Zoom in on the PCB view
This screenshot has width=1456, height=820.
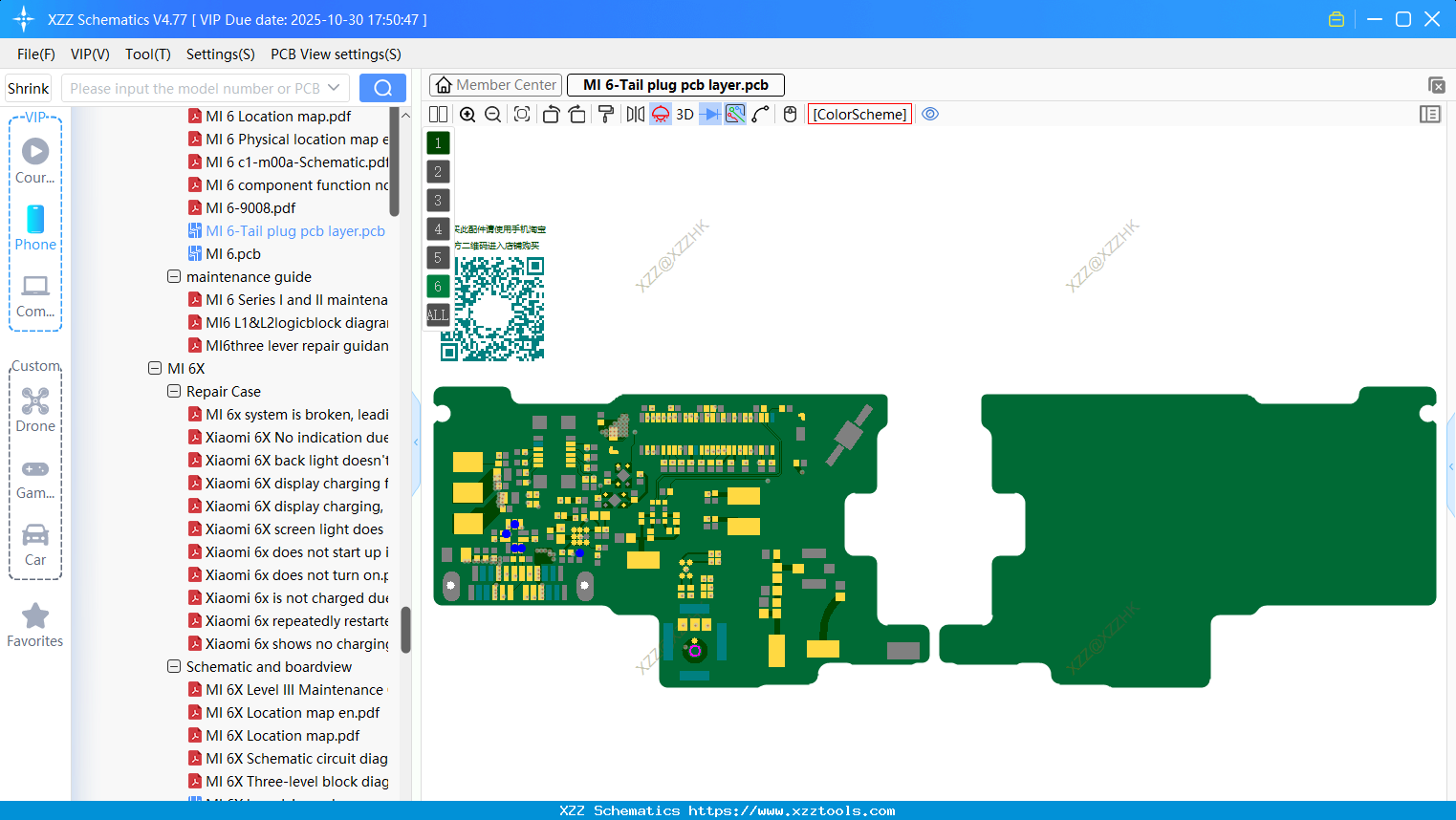click(467, 115)
